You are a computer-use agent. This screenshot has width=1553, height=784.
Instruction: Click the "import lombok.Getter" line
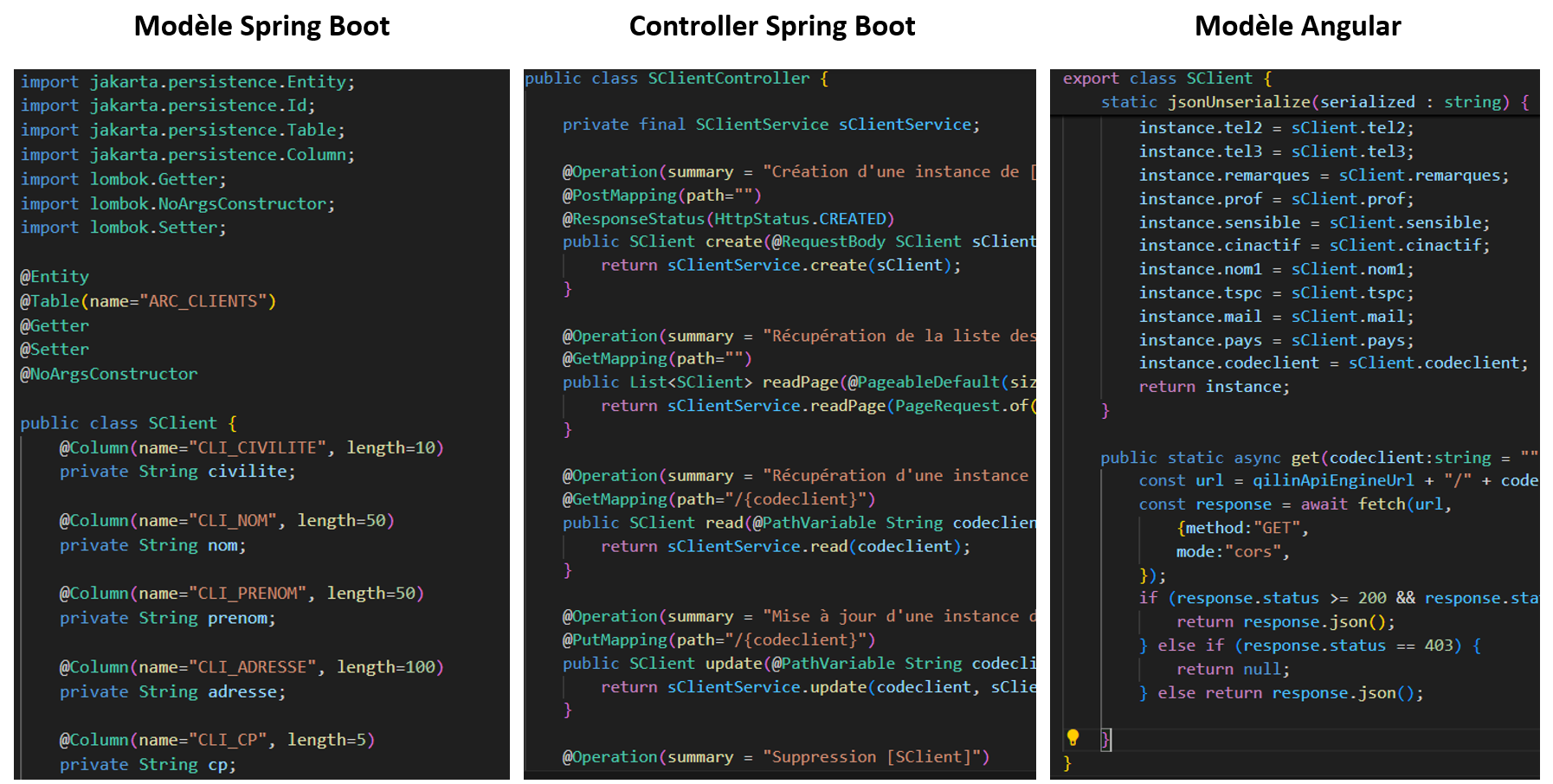pos(123,179)
